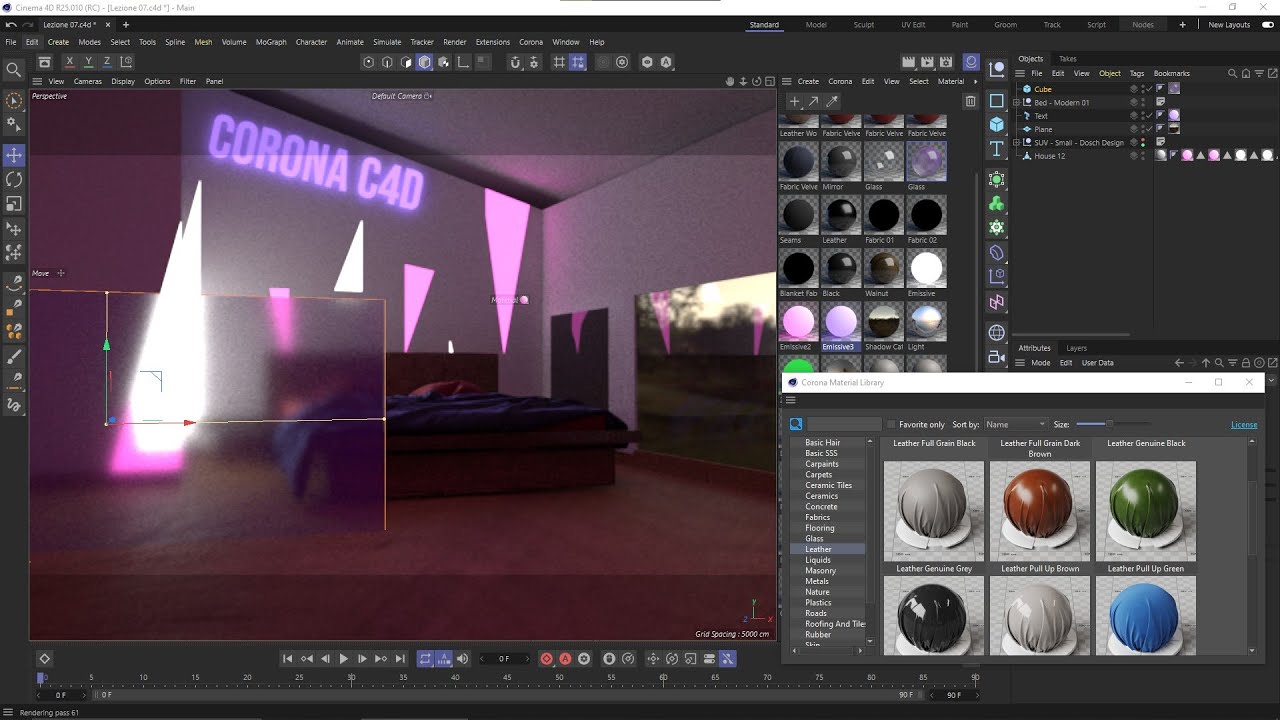This screenshot has width=1280, height=720.
Task: Select the Metals category in library list
Action: (817, 581)
